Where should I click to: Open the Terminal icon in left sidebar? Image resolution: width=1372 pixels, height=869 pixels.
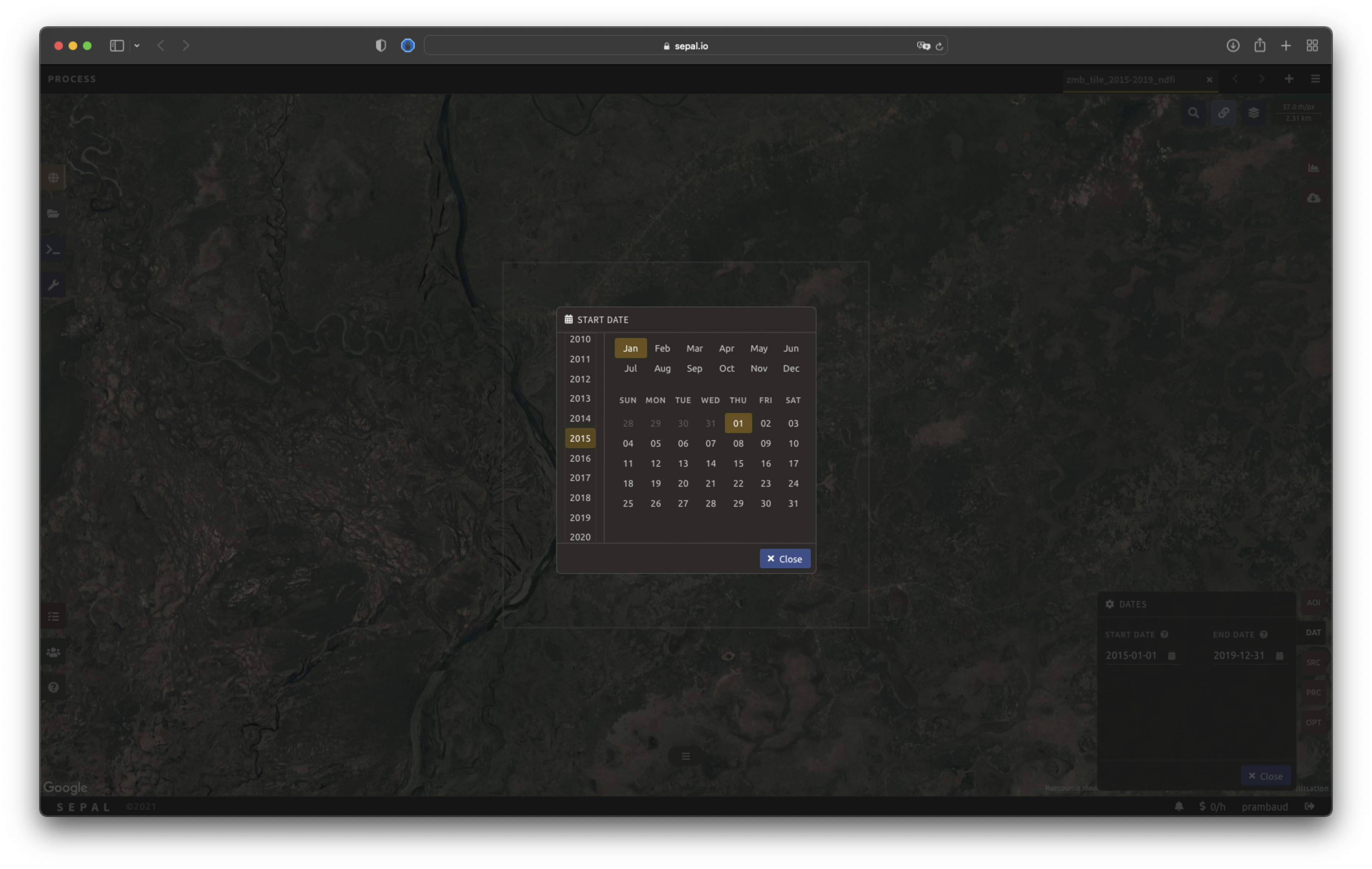54,249
